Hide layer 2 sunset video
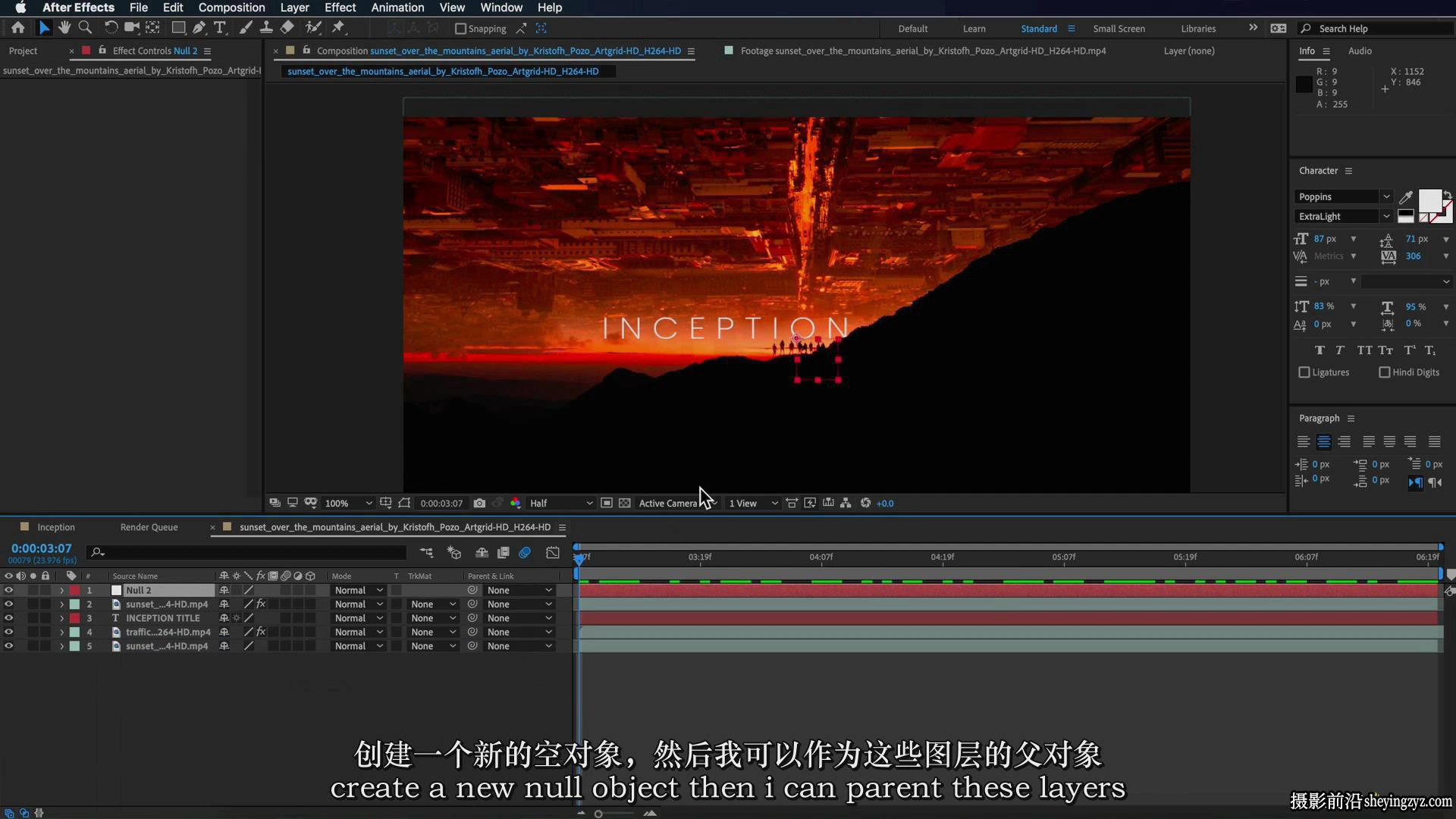 [8, 604]
